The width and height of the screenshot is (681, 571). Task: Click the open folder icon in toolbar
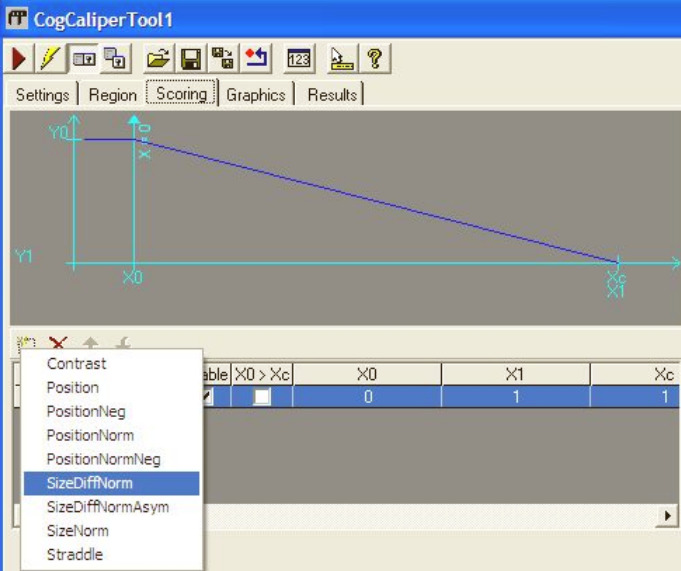click(159, 58)
